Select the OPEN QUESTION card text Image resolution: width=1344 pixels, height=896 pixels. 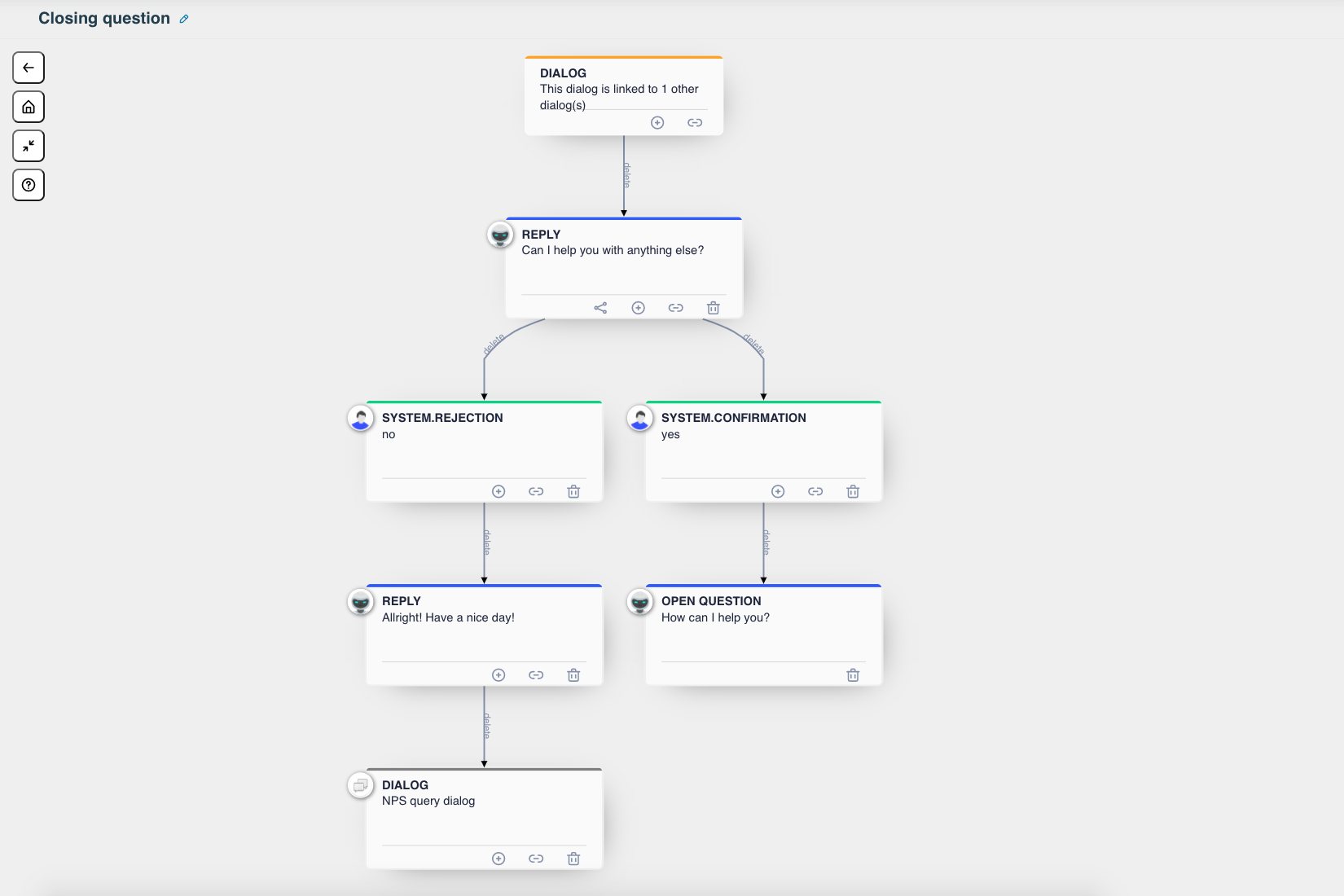(x=715, y=617)
